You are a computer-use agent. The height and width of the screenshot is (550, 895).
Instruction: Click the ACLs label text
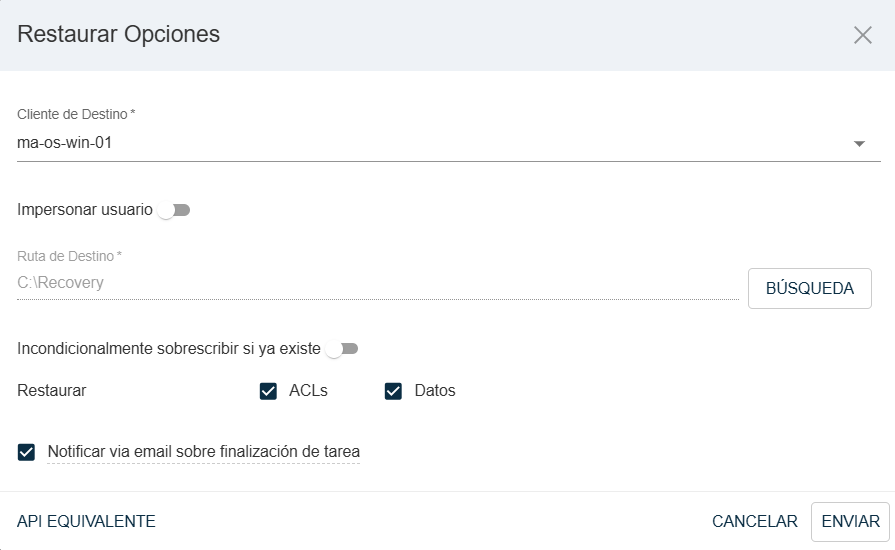coord(308,391)
